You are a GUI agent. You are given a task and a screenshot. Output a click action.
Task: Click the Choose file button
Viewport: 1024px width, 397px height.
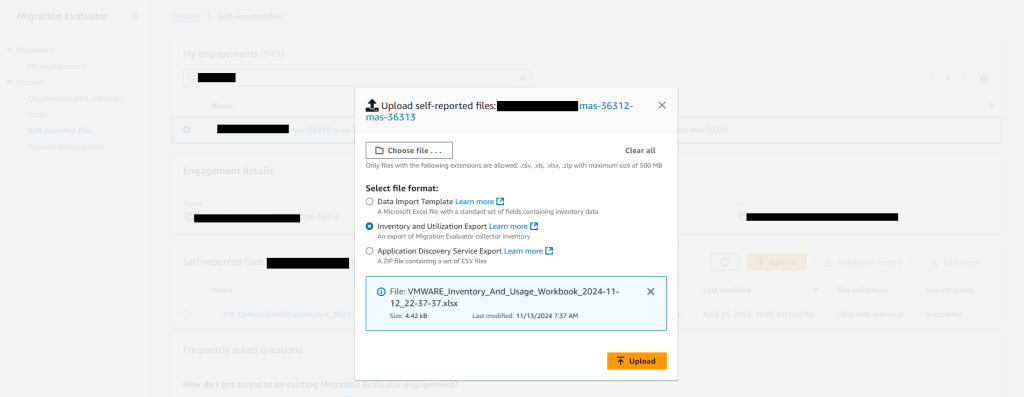click(x=409, y=150)
